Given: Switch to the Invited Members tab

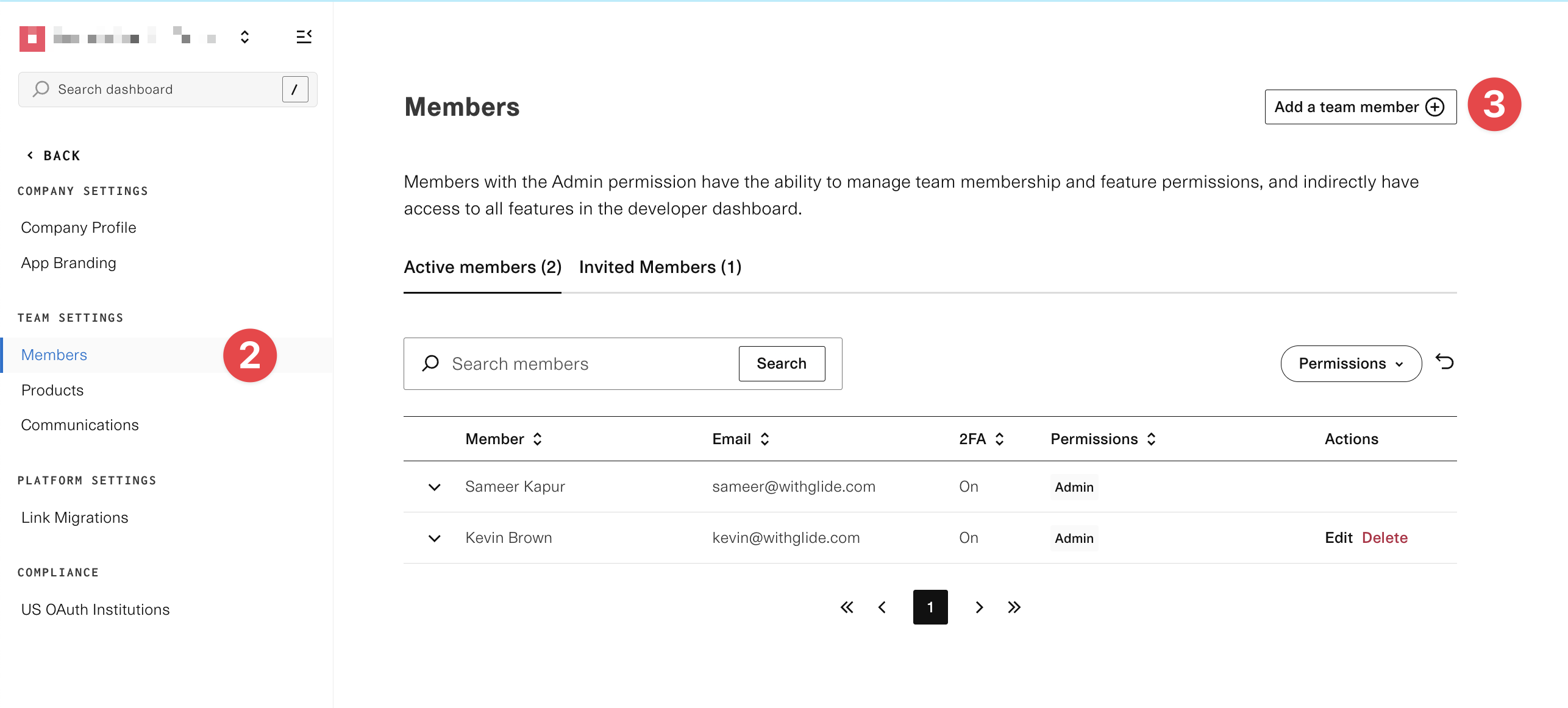Looking at the screenshot, I should point(660,267).
